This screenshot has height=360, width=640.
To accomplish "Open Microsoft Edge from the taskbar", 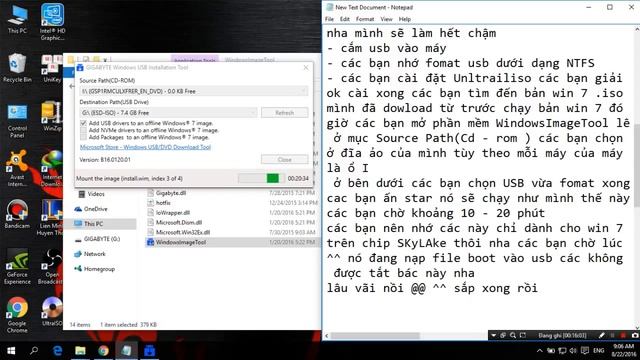I will pyautogui.click(x=58, y=351).
